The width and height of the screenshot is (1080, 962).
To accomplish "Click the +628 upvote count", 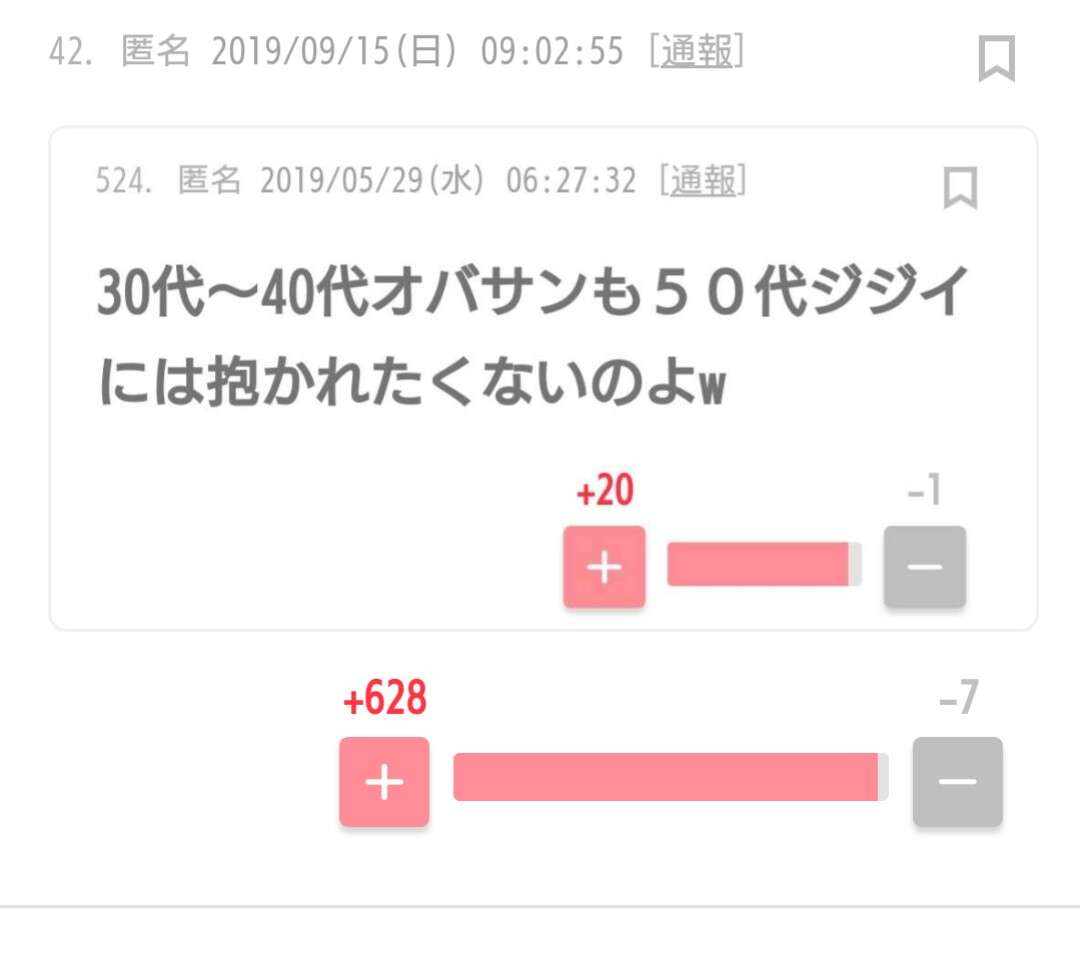I will [x=385, y=700].
